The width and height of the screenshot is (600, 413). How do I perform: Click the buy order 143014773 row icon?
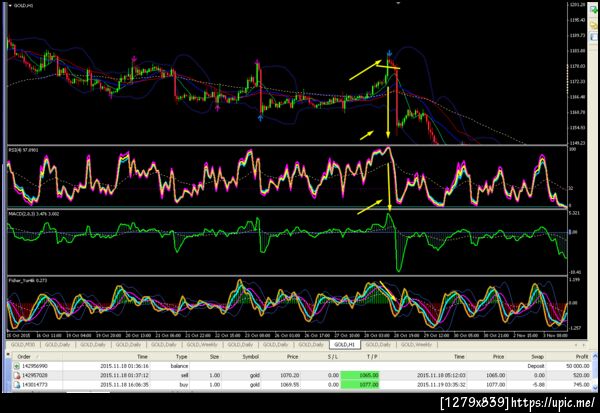pyautogui.click(x=17, y=385)
